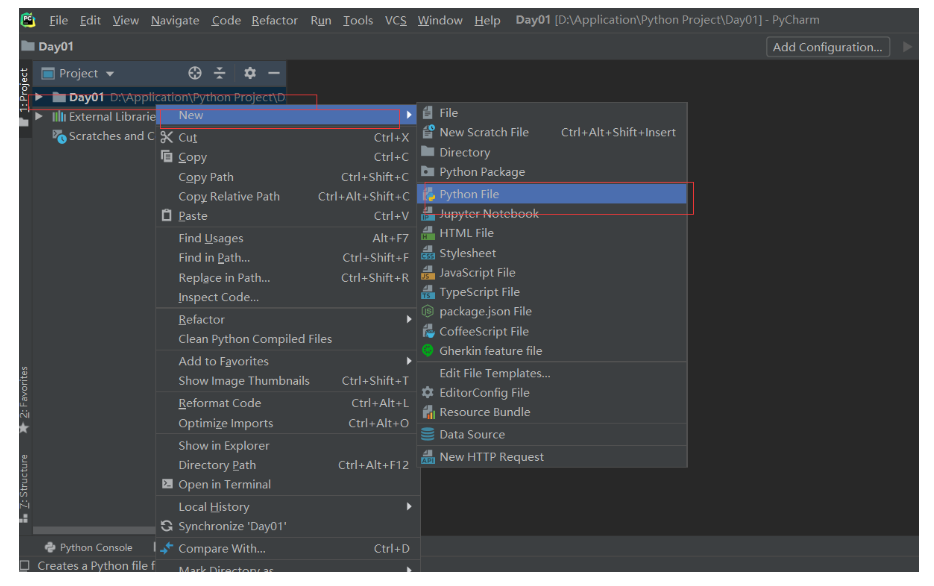Click the Python File icon

pos(429,194)
